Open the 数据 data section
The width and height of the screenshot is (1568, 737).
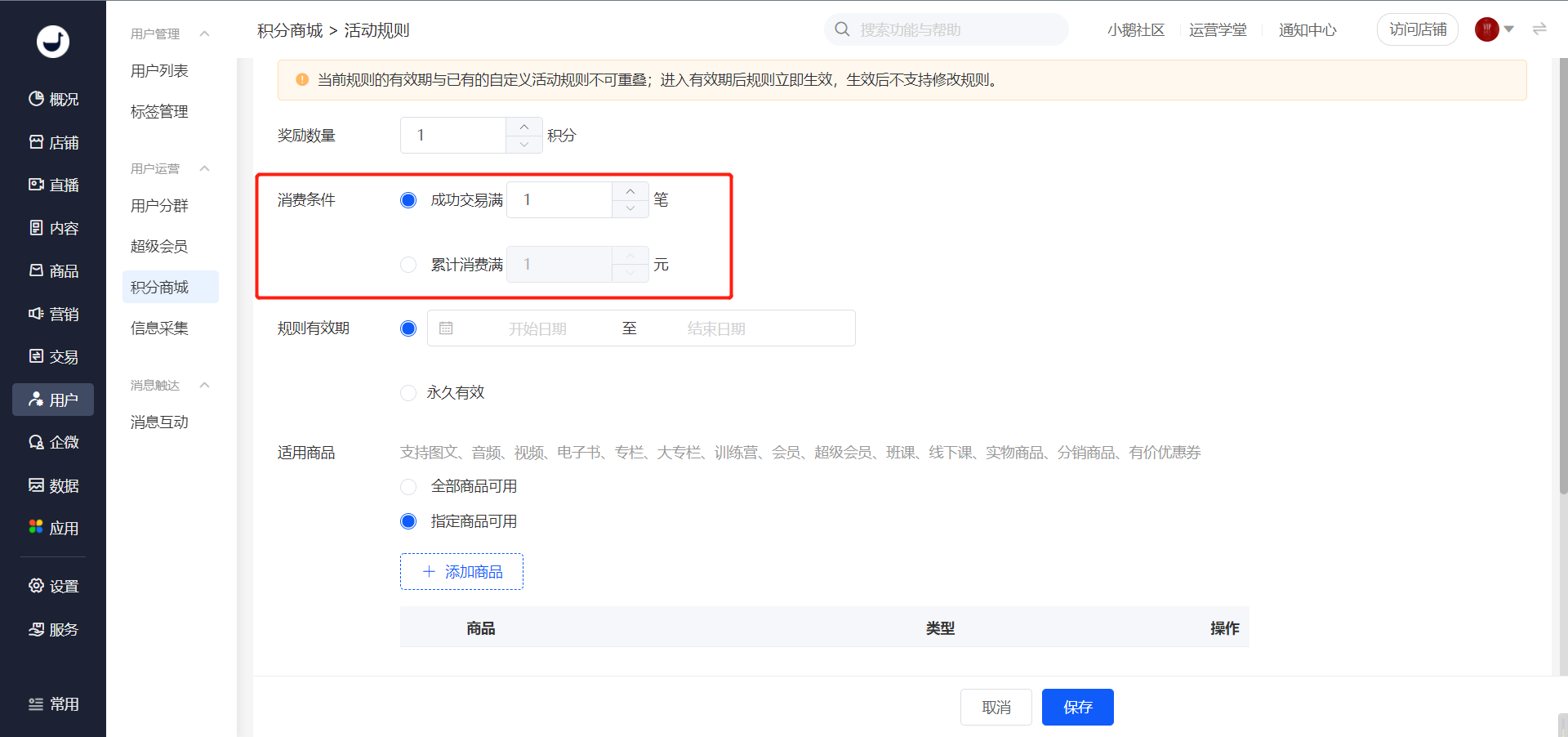pos(53,486)
